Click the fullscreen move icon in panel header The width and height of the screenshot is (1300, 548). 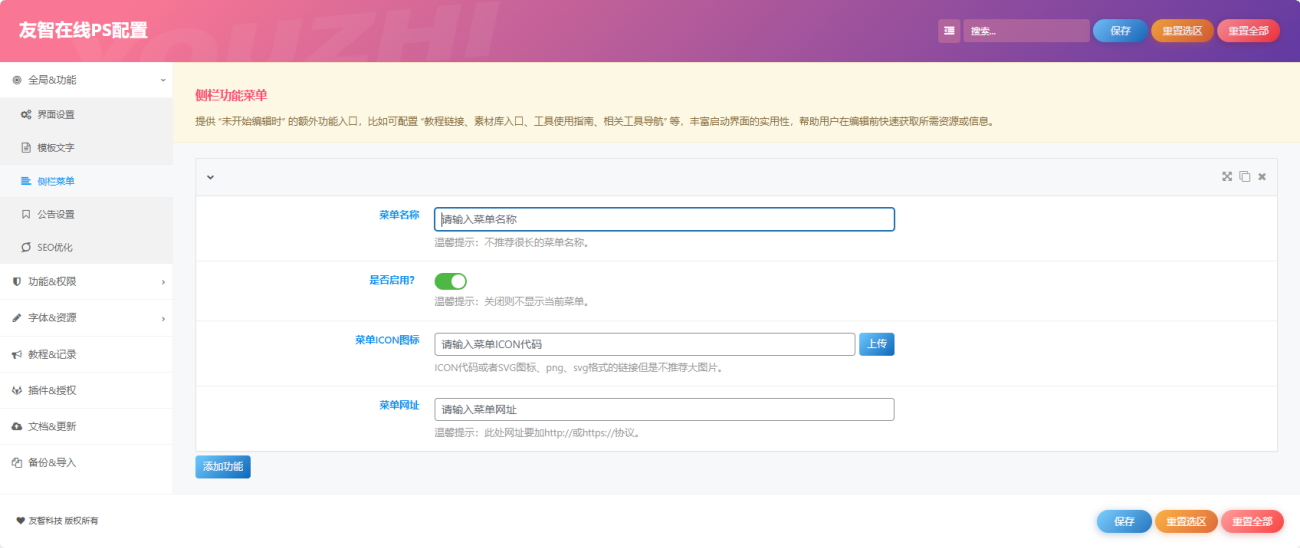pos(1227,177)
